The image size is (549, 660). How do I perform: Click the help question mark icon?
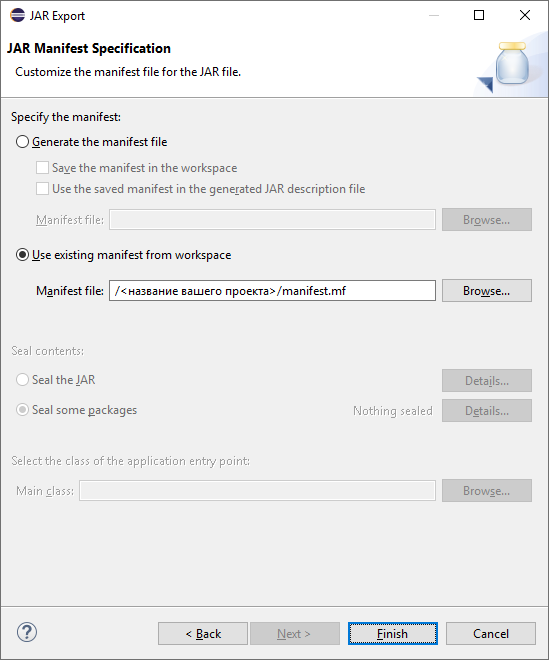pyautogui.click(x=27, y=632)
